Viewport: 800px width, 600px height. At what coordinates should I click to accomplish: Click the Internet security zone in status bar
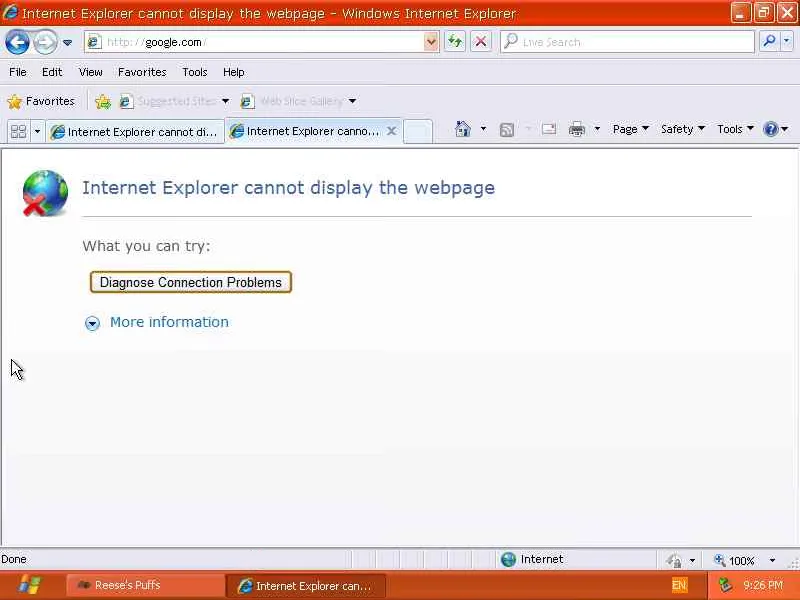(x=532, y=559)
